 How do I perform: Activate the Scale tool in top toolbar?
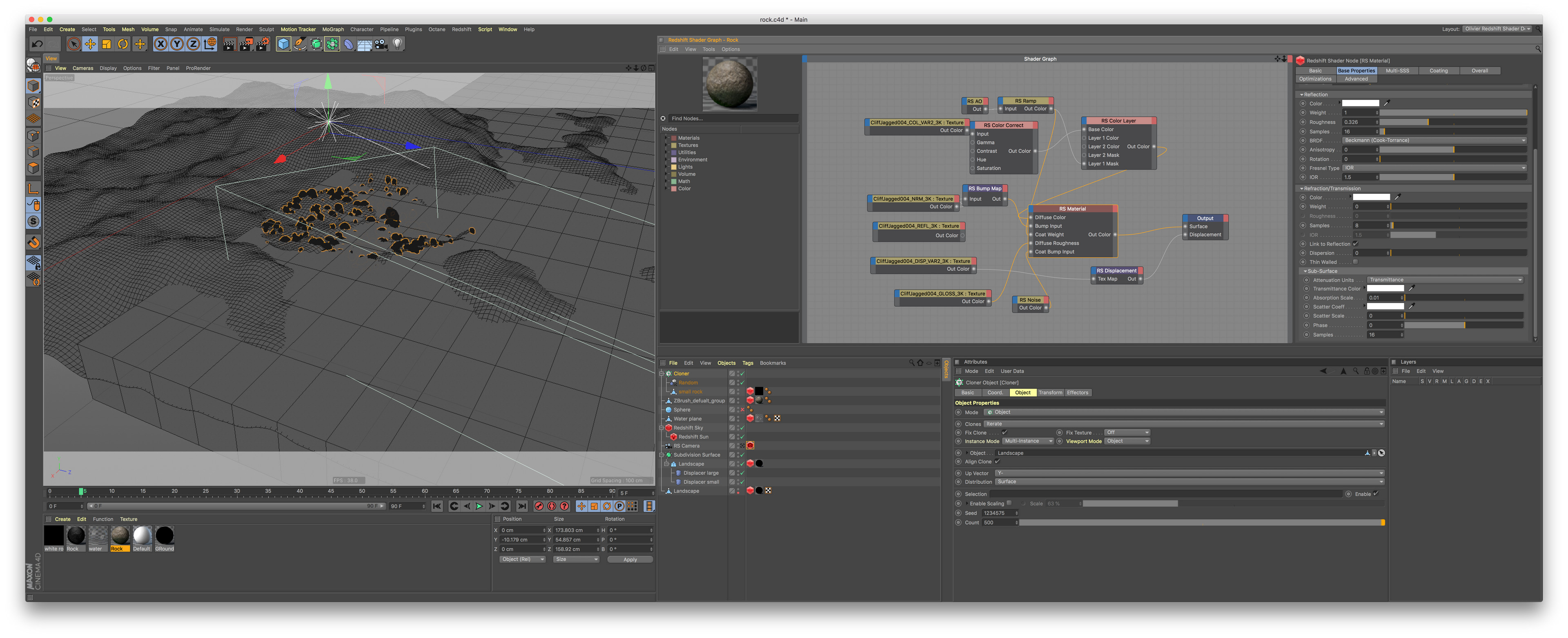pyautogui.click(x=107, y=44)
